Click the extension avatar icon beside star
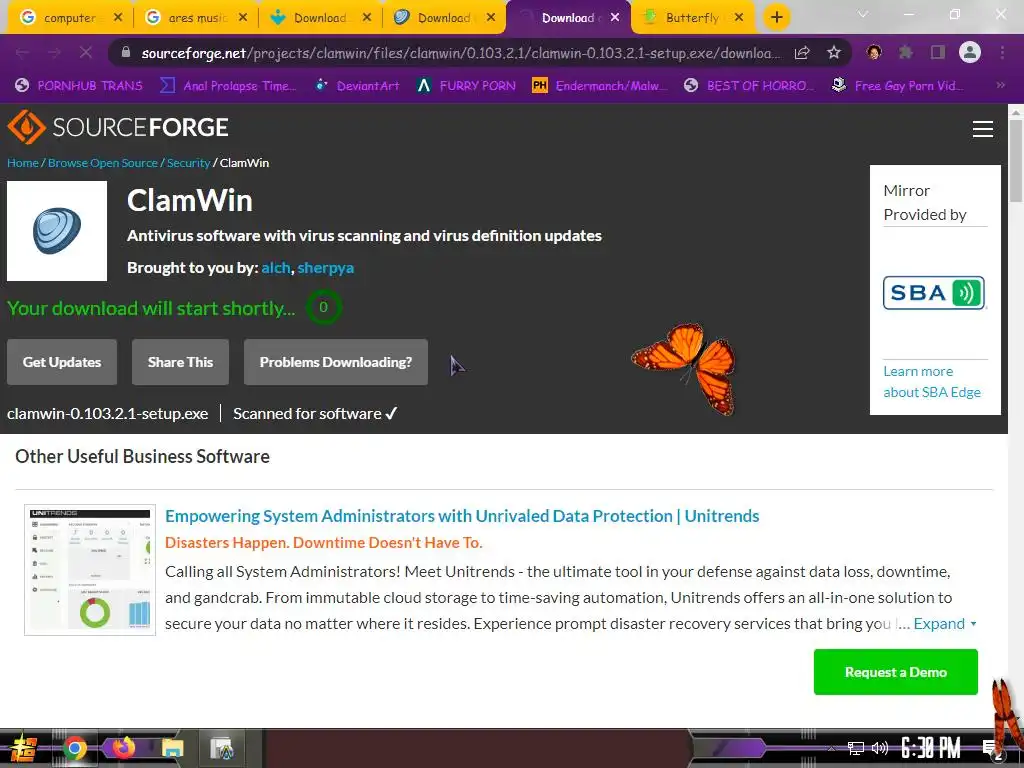 coord(874,52)
